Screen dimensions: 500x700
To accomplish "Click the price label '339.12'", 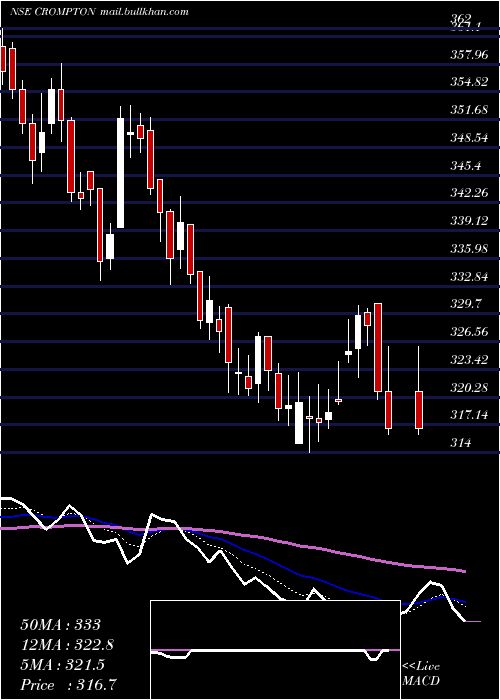I will [x=470, y=221].
